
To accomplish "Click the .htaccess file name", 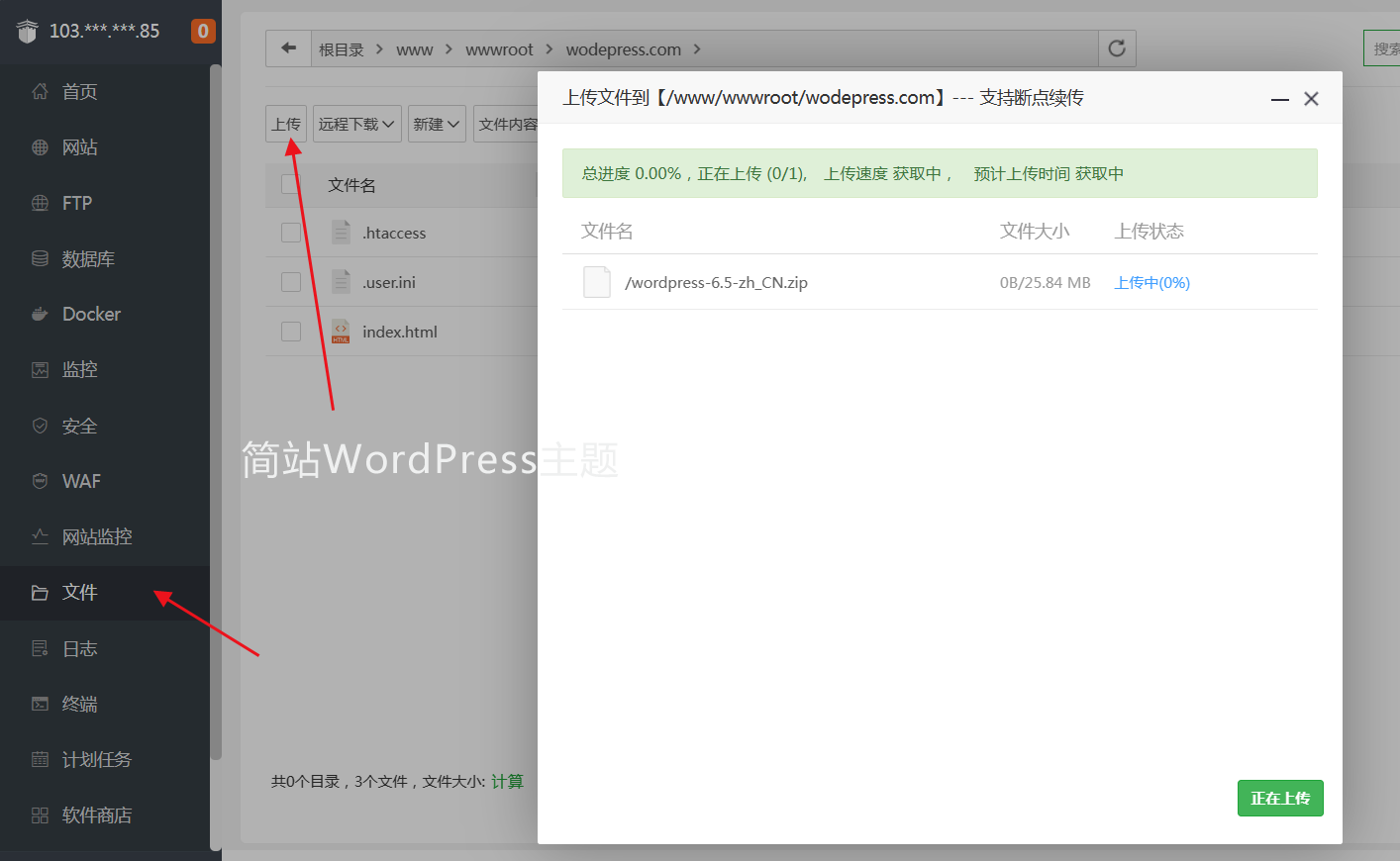I will coord(394,233).
